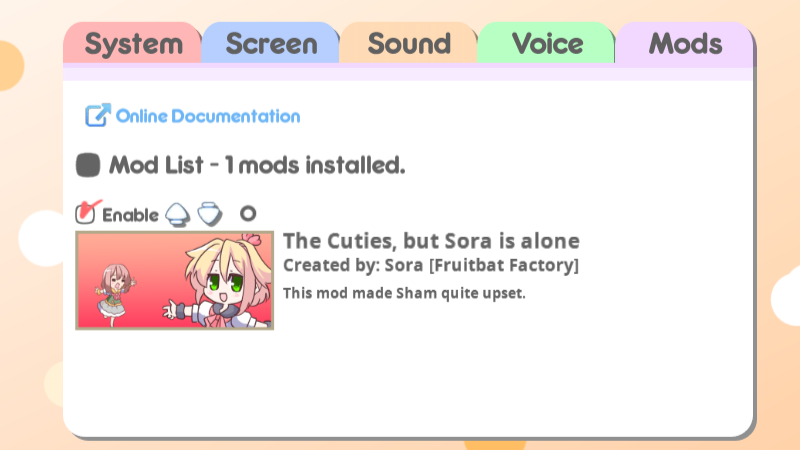Switch to the Screen tab
The height and width of the screenshot is (450, 800).
point(271,43)
